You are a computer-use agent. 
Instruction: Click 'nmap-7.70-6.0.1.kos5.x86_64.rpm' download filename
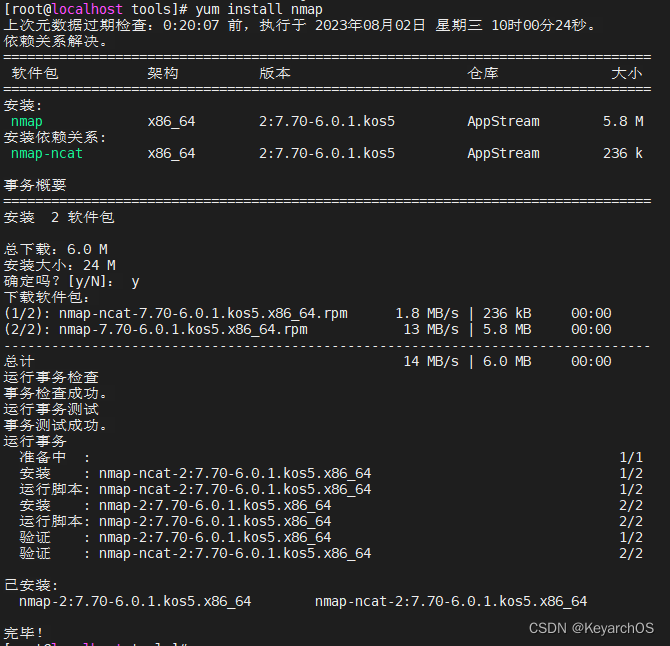pyautogui.click(x=183, y=329)
